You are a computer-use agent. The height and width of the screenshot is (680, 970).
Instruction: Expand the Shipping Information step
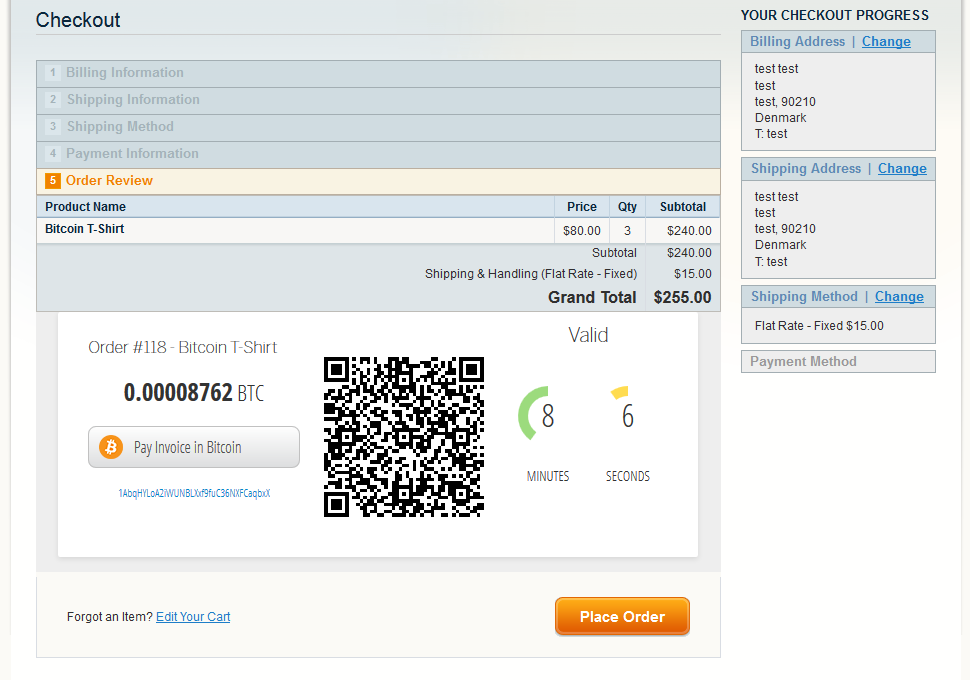click(x=133, y=100)
